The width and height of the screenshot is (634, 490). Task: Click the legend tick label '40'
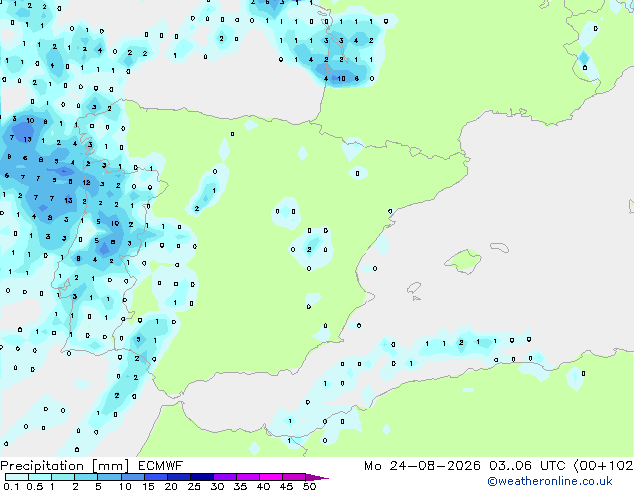click(x=263, y=486)
